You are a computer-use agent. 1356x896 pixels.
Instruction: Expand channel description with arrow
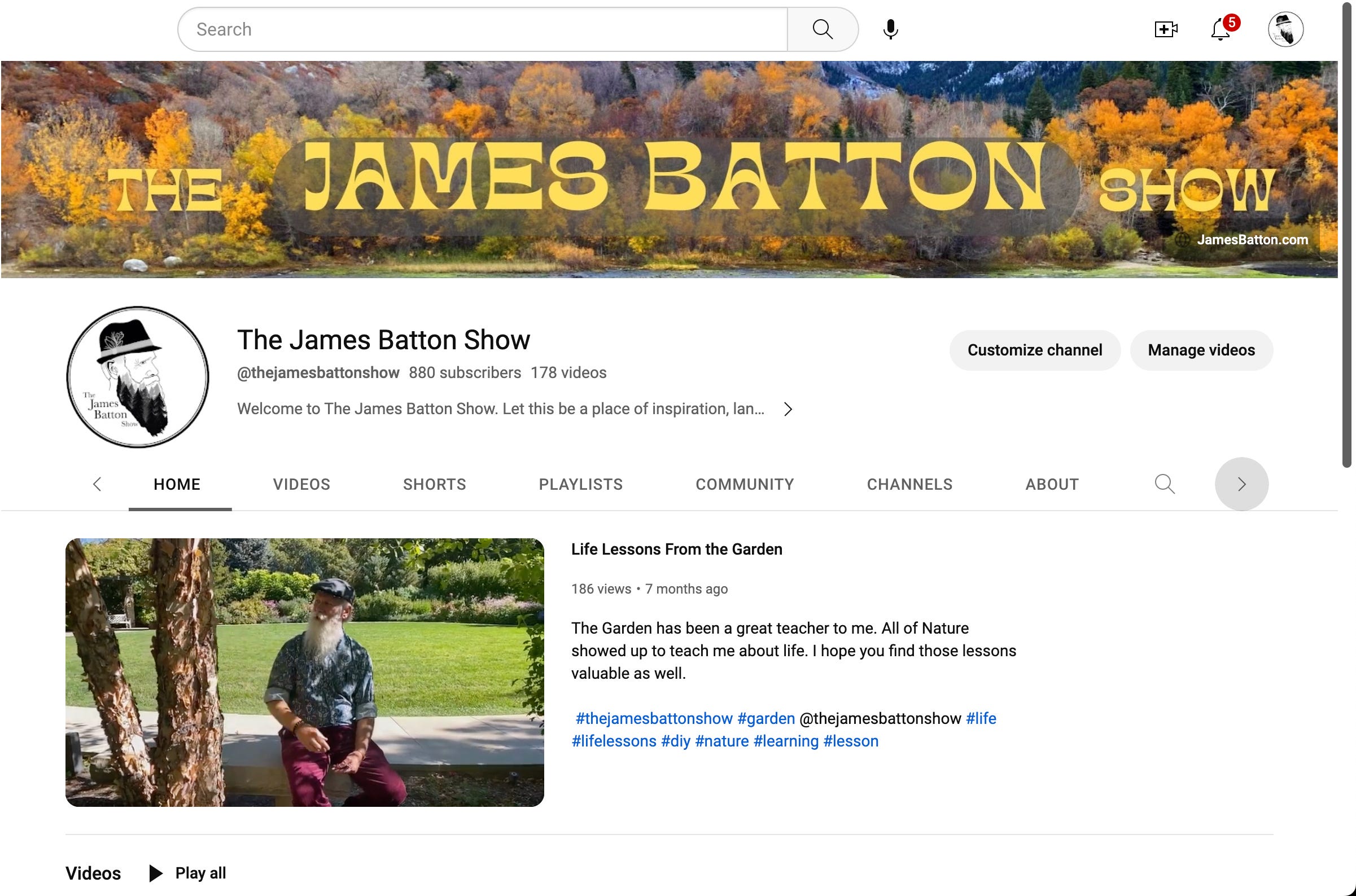[x=788, y=409]
